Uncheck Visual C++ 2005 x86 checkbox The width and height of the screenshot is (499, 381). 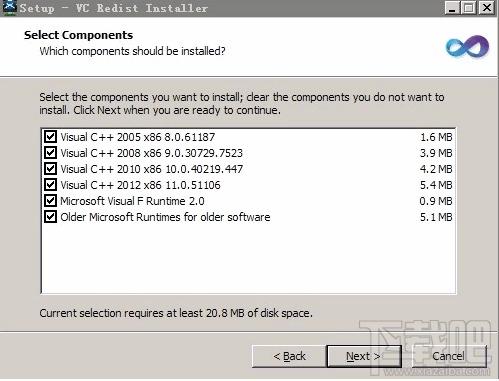50,137
